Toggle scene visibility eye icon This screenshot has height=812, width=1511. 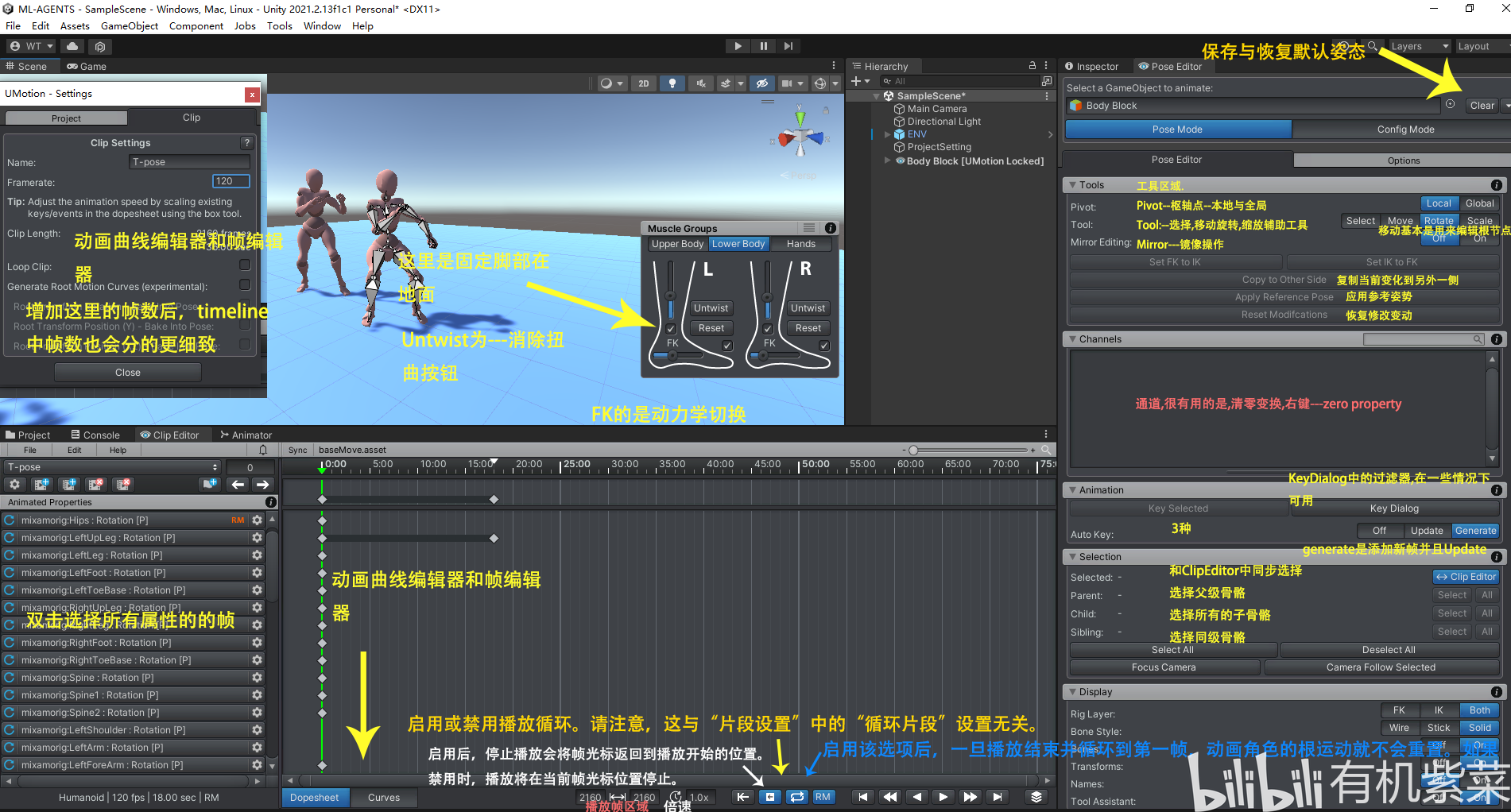click(x=761, y=83)
